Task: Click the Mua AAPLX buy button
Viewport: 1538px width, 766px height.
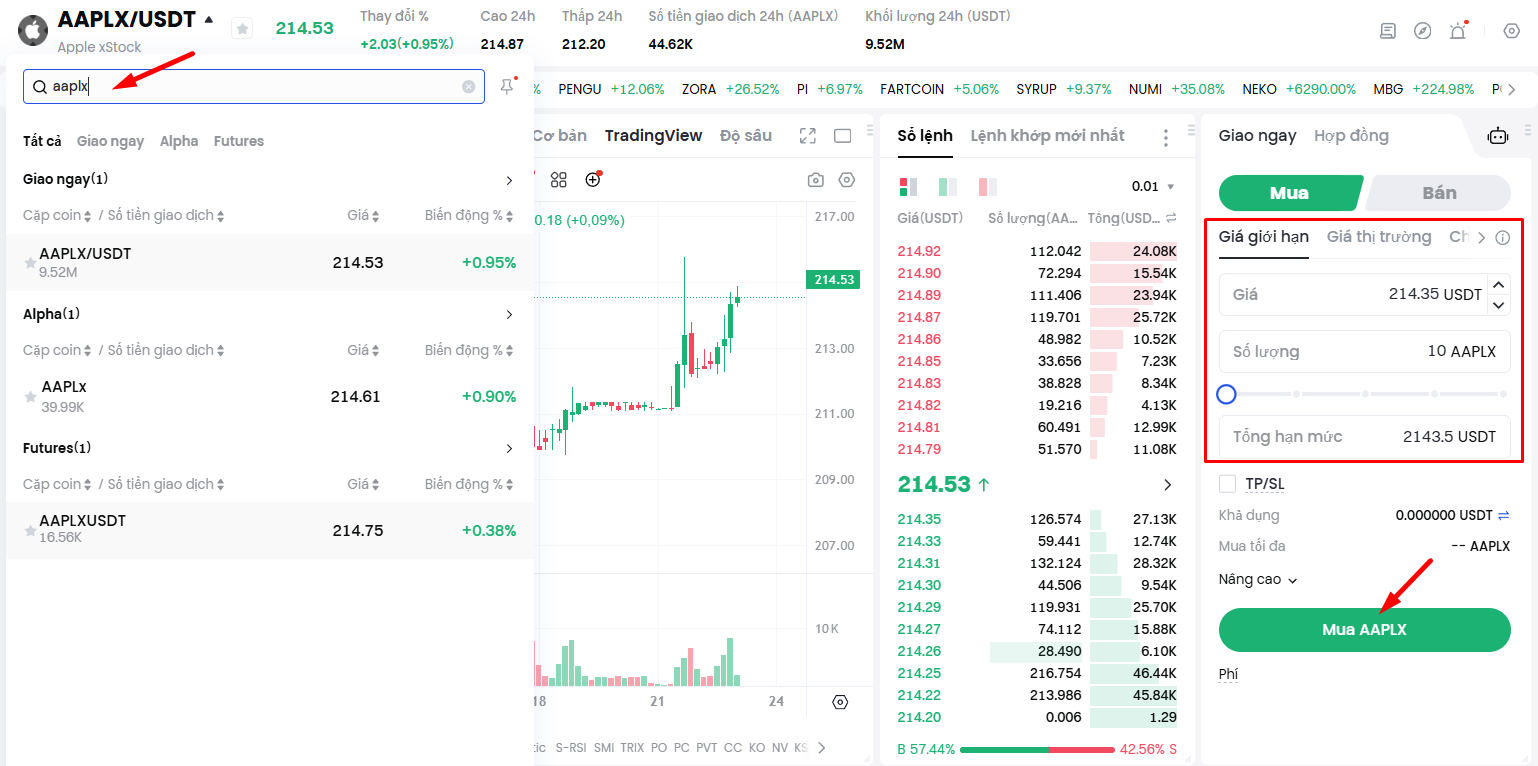Action: 1364,630
